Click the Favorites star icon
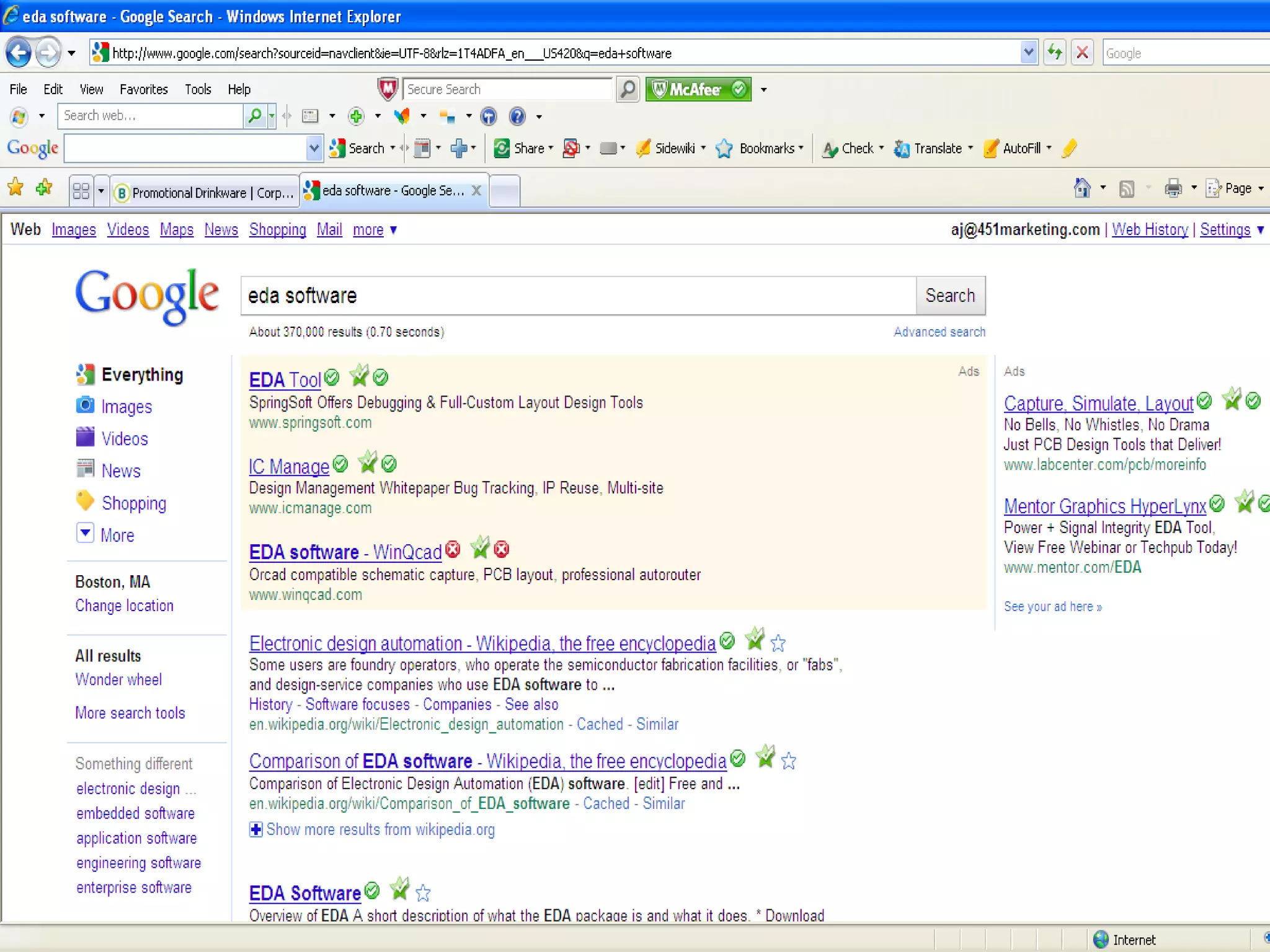Screen dimensions: 1270x952 click(x=16, y=188)
